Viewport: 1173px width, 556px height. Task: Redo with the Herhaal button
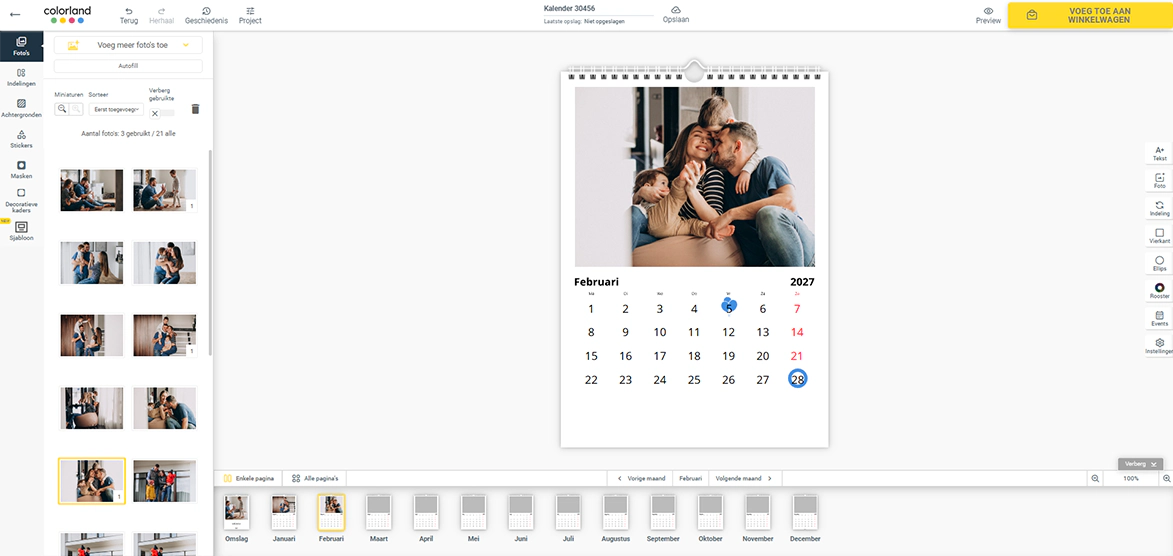[161, 15]
